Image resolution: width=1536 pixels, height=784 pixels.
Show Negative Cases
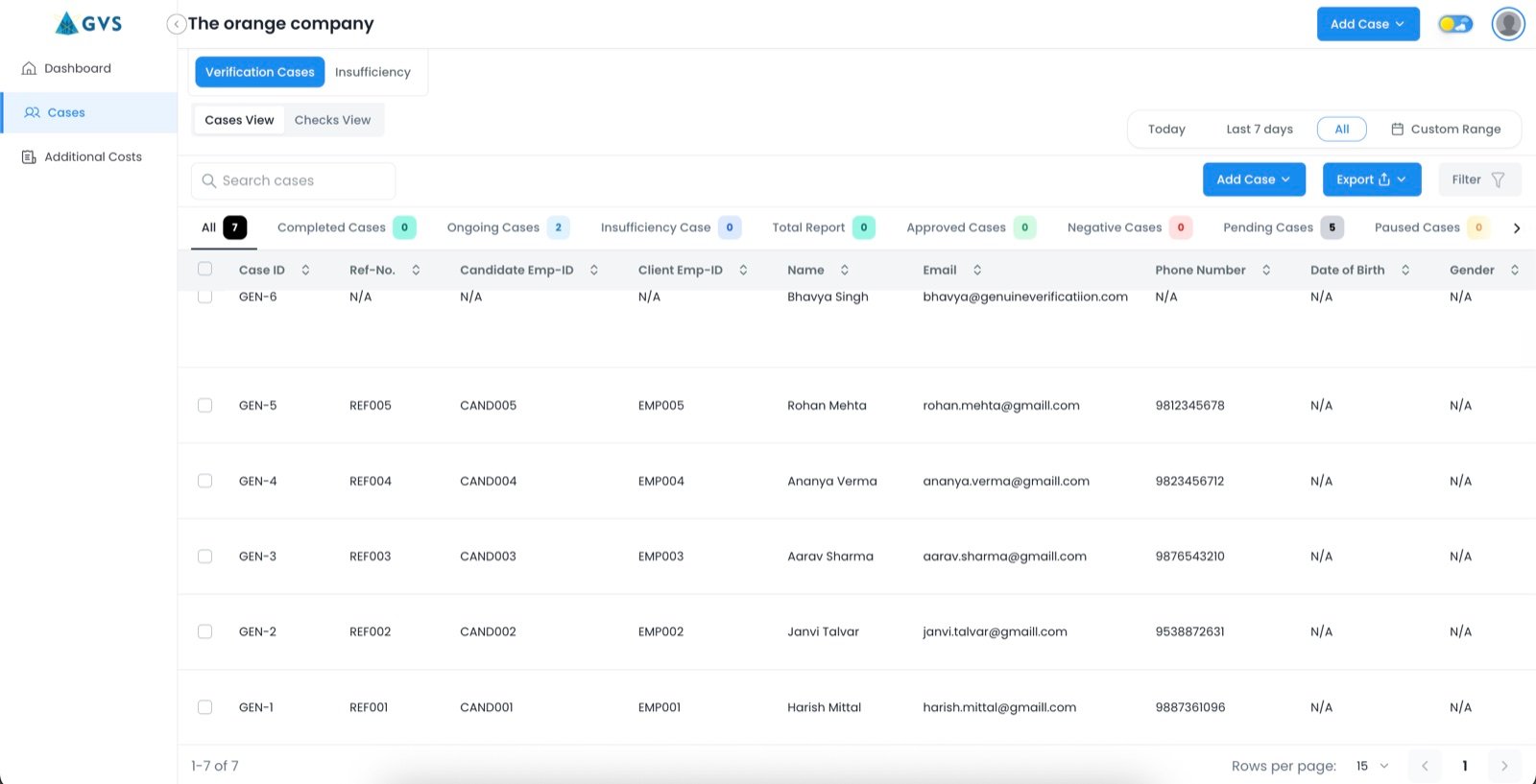click(1129, 227)
